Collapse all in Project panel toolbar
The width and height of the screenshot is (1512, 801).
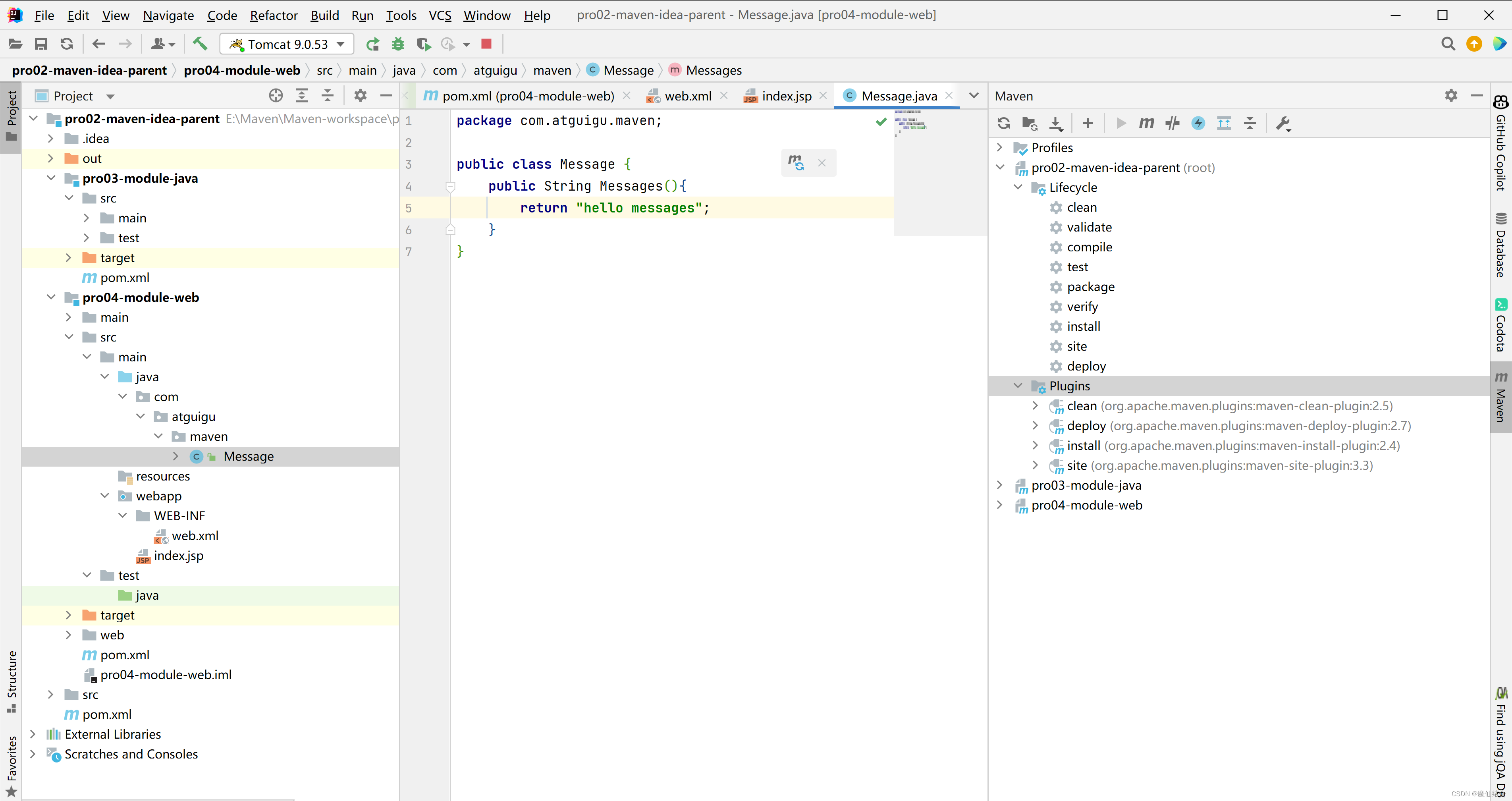click(328, 96)
